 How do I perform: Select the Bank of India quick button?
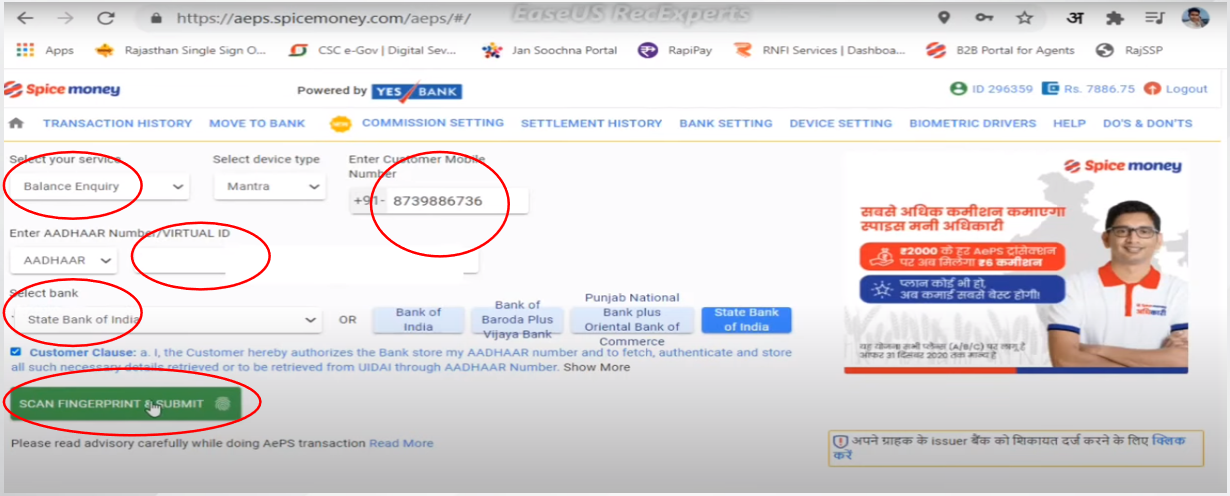(x=418, y=320)
